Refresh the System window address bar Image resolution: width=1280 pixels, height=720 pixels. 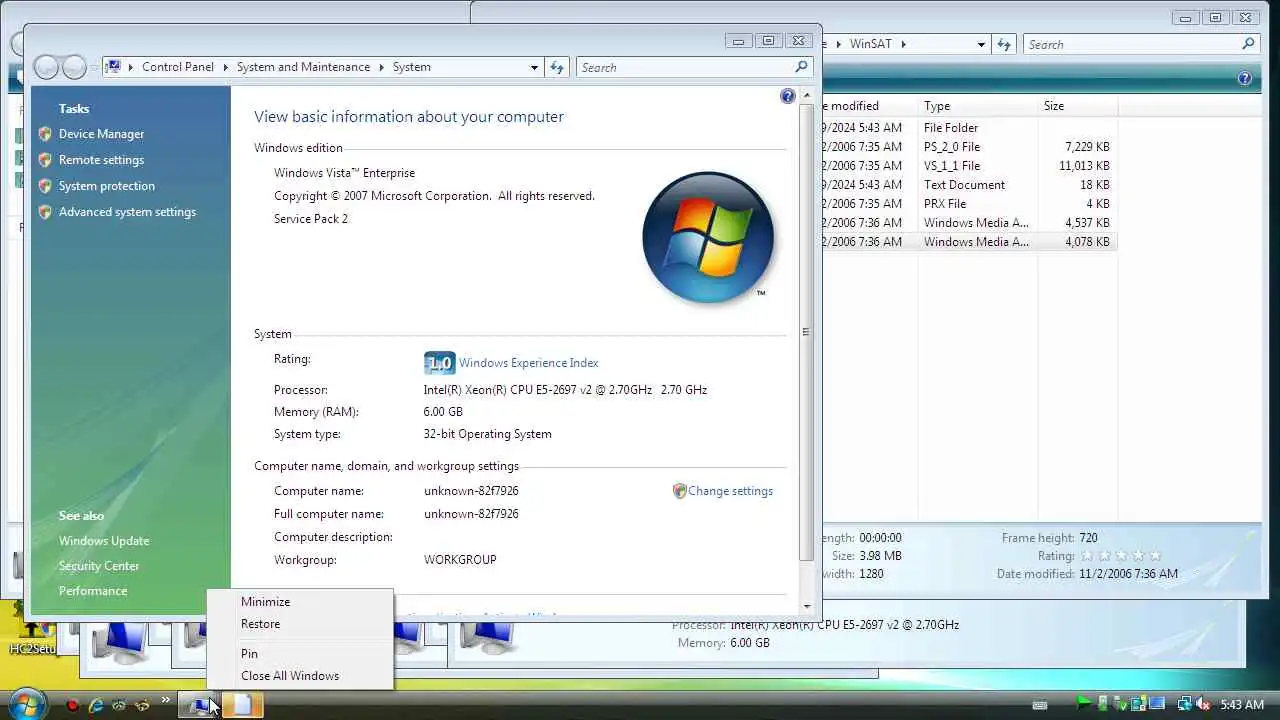tap(557, 67)
